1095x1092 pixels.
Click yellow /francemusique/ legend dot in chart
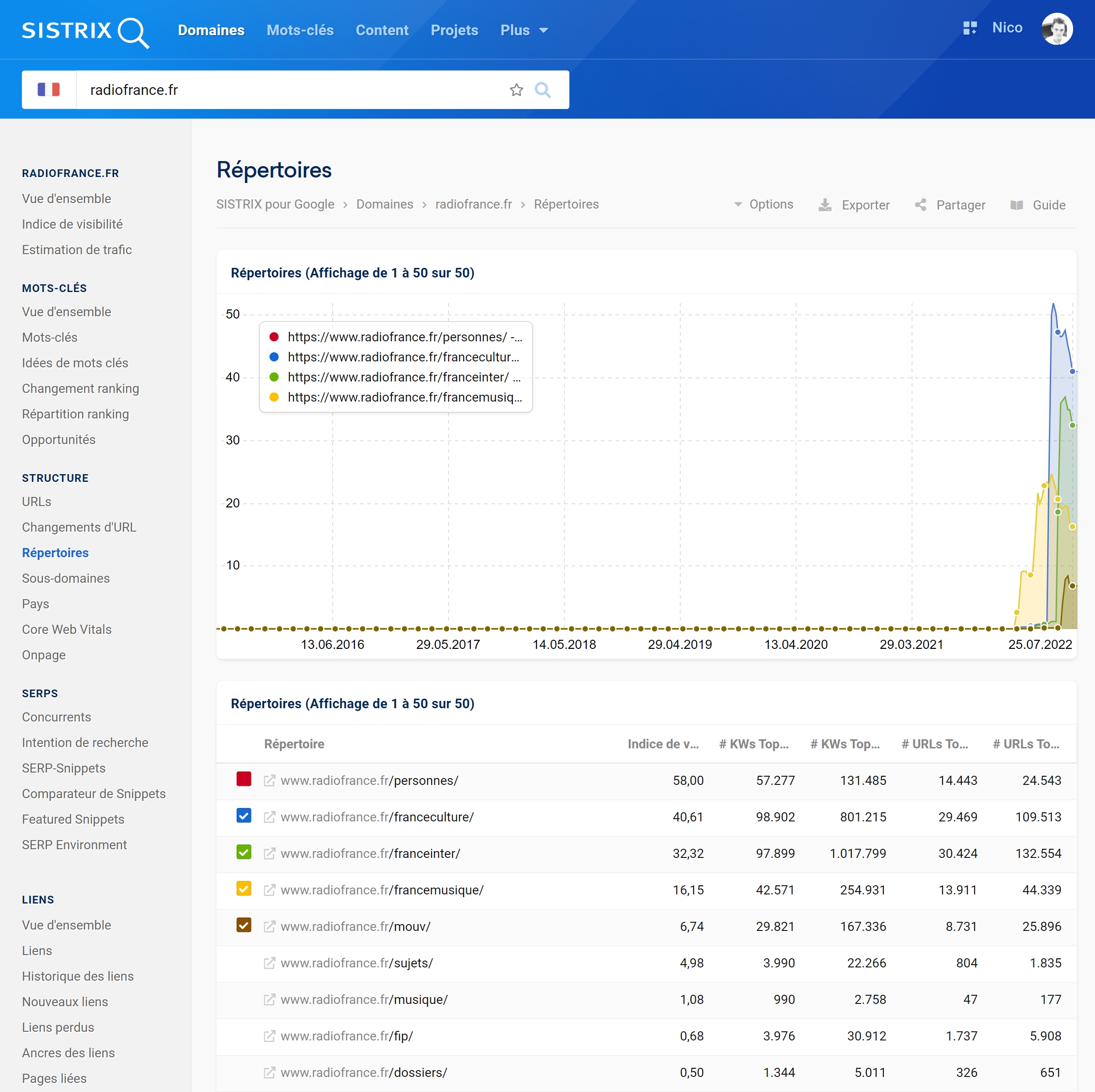tap(274, 397)
